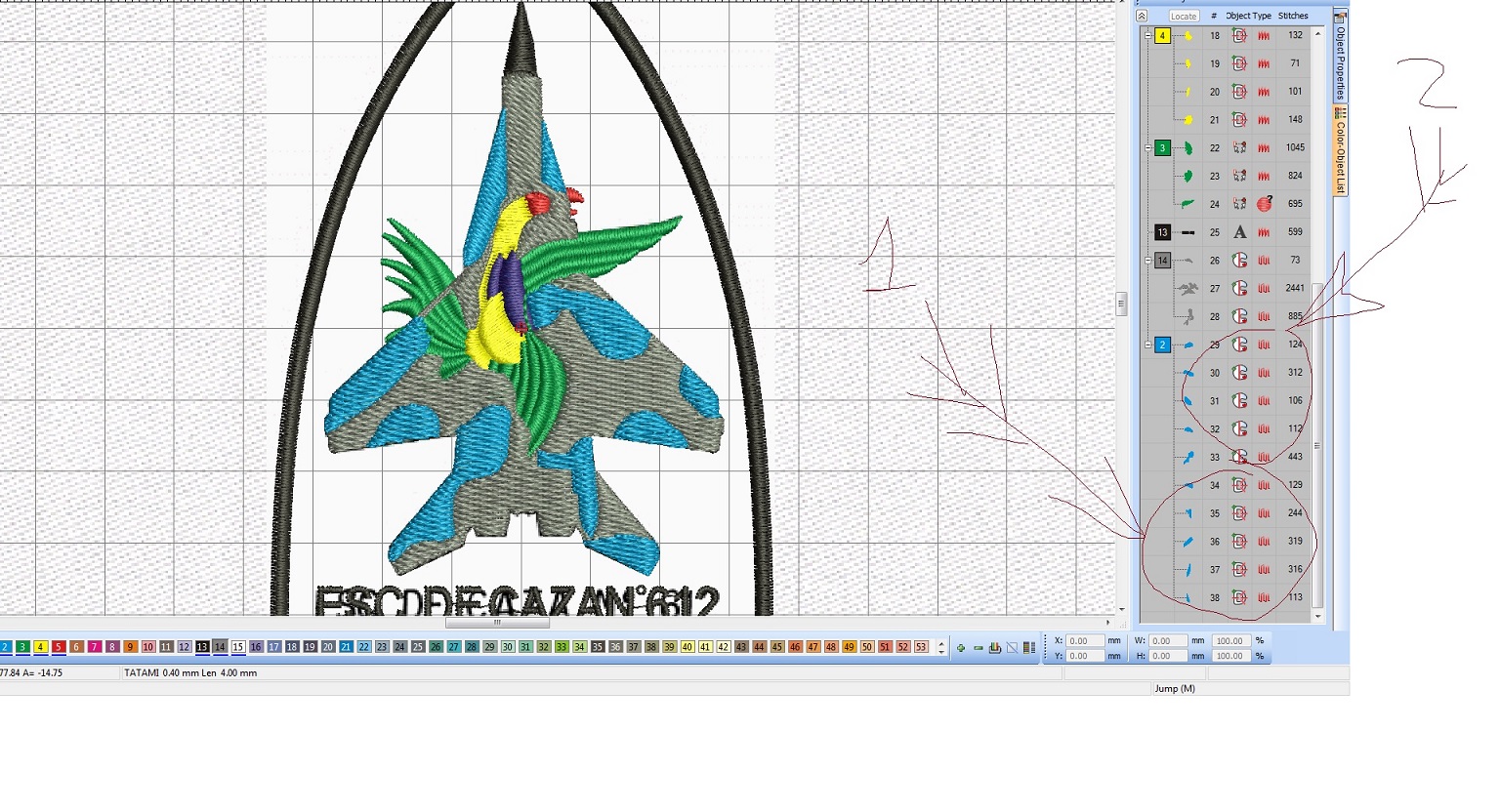
Task: Click the object type icon in row 22
Action: pos(1239,148)
